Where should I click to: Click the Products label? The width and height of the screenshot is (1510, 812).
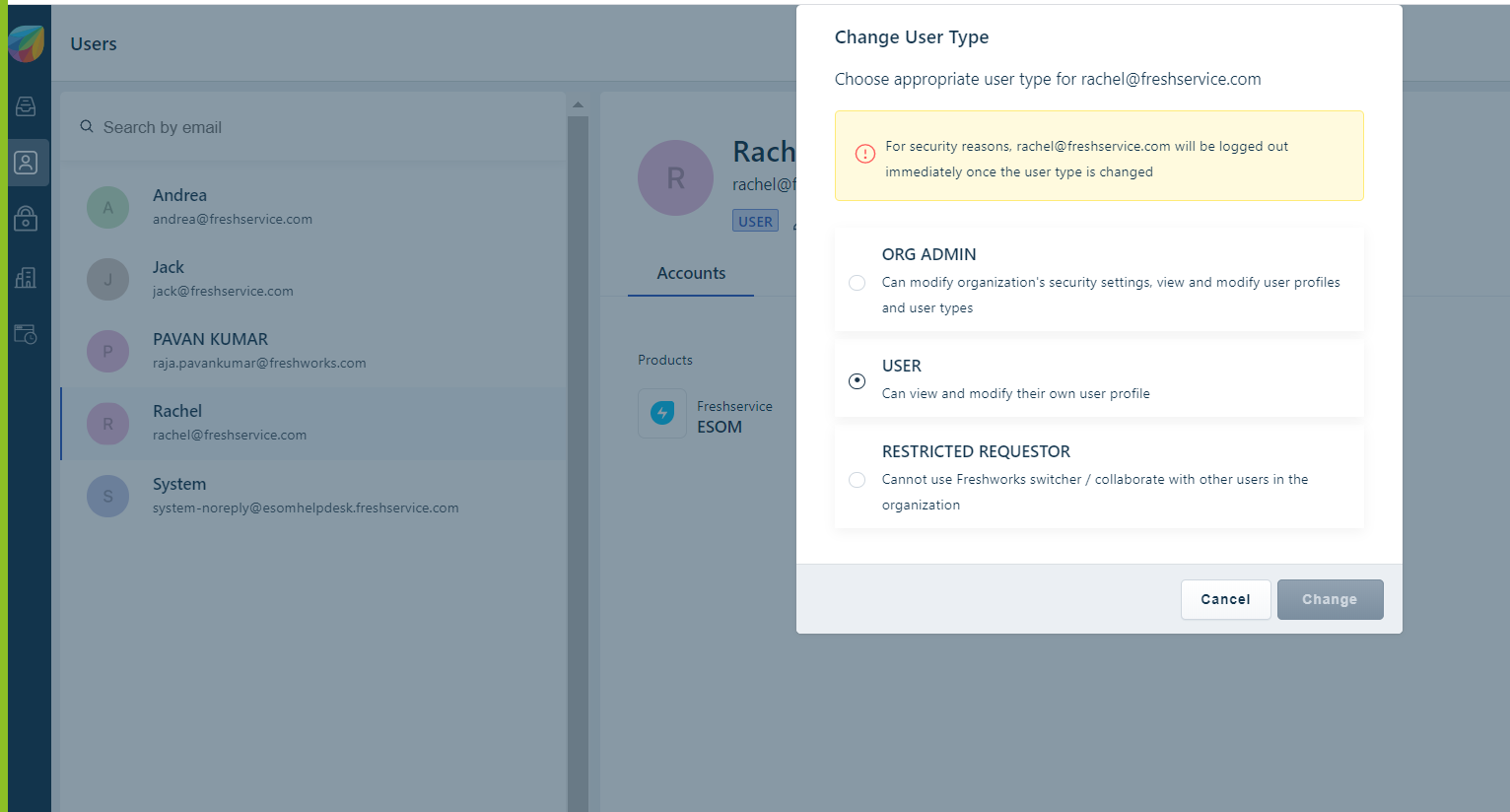click(x=665, y=360)
